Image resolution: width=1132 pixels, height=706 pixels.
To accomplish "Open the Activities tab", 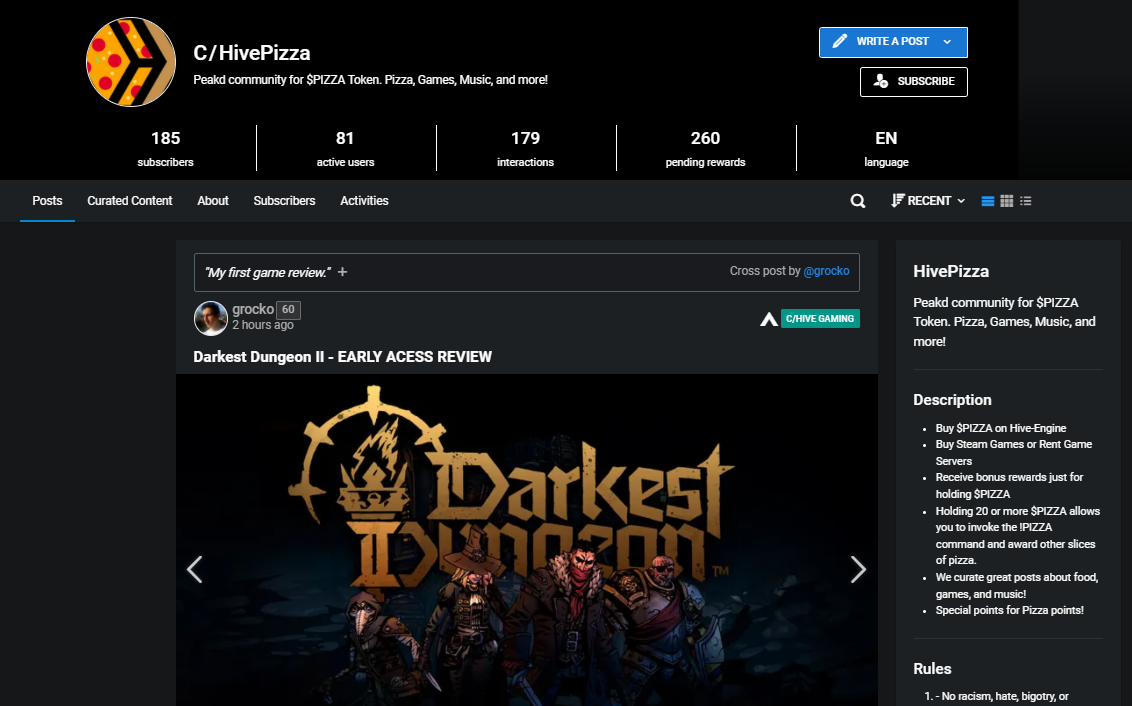I will click(x=365, y=201).
